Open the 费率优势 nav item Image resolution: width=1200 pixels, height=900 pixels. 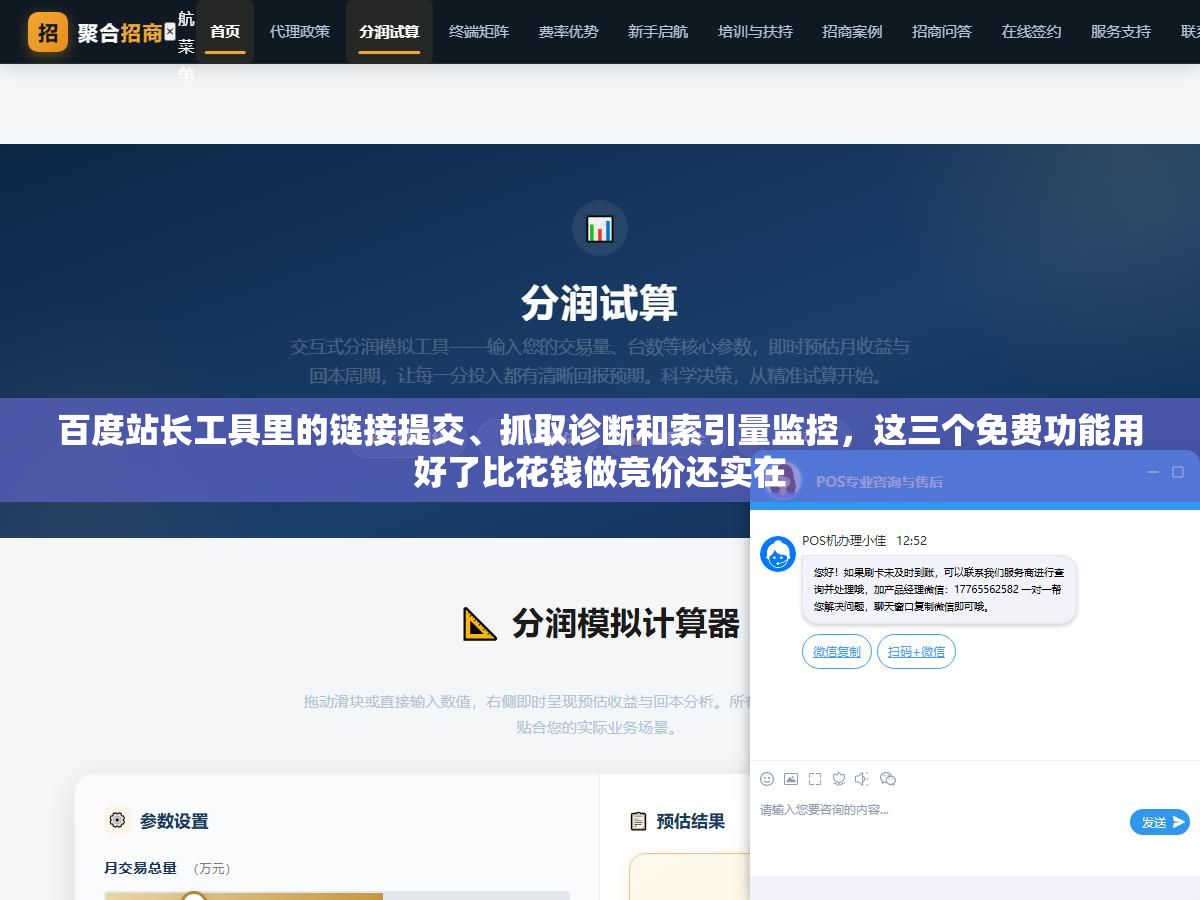568,31
